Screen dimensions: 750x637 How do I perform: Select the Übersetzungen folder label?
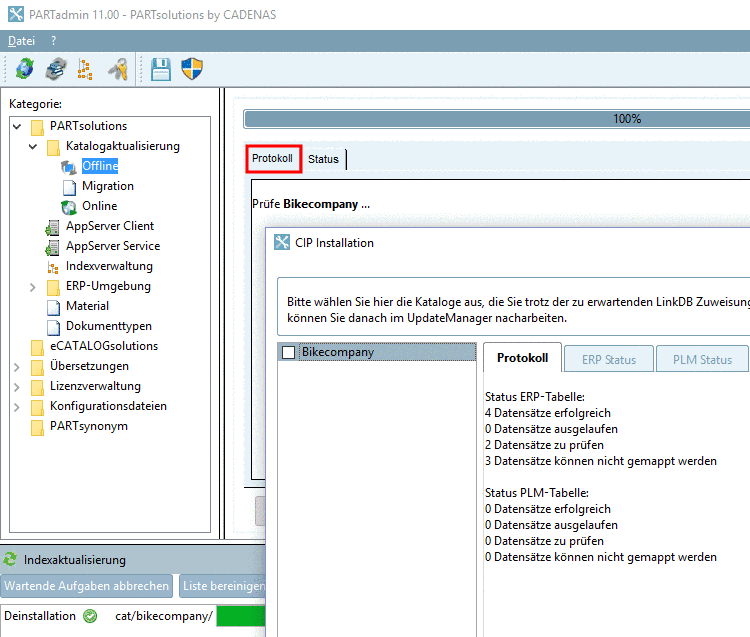(x=89, y=366)
